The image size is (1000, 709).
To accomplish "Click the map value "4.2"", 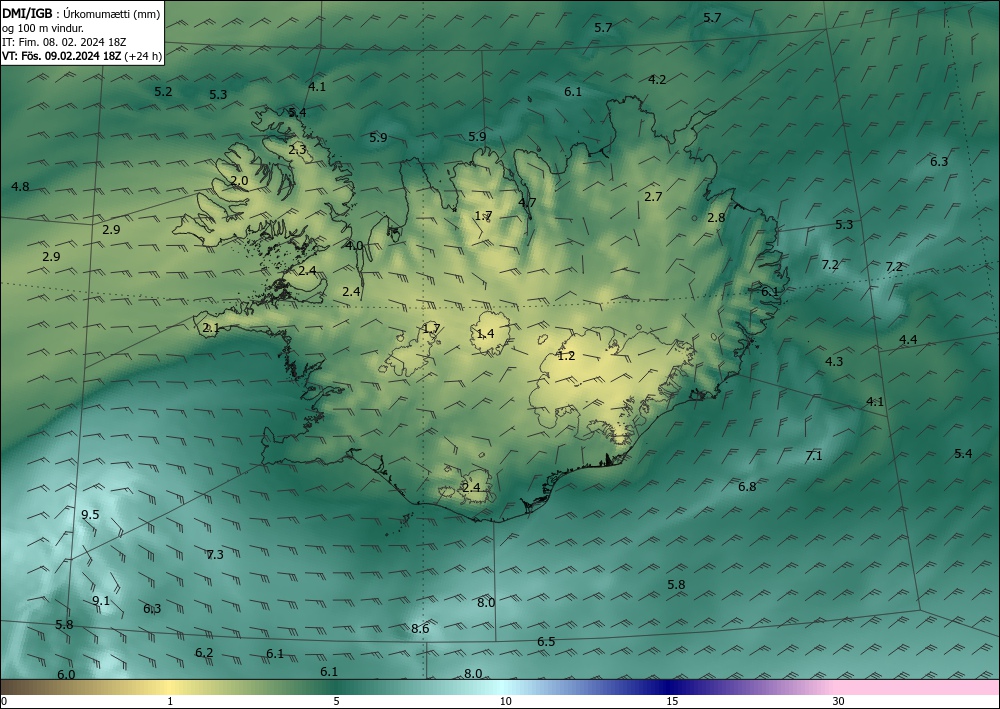I will [x=657, y=80].
